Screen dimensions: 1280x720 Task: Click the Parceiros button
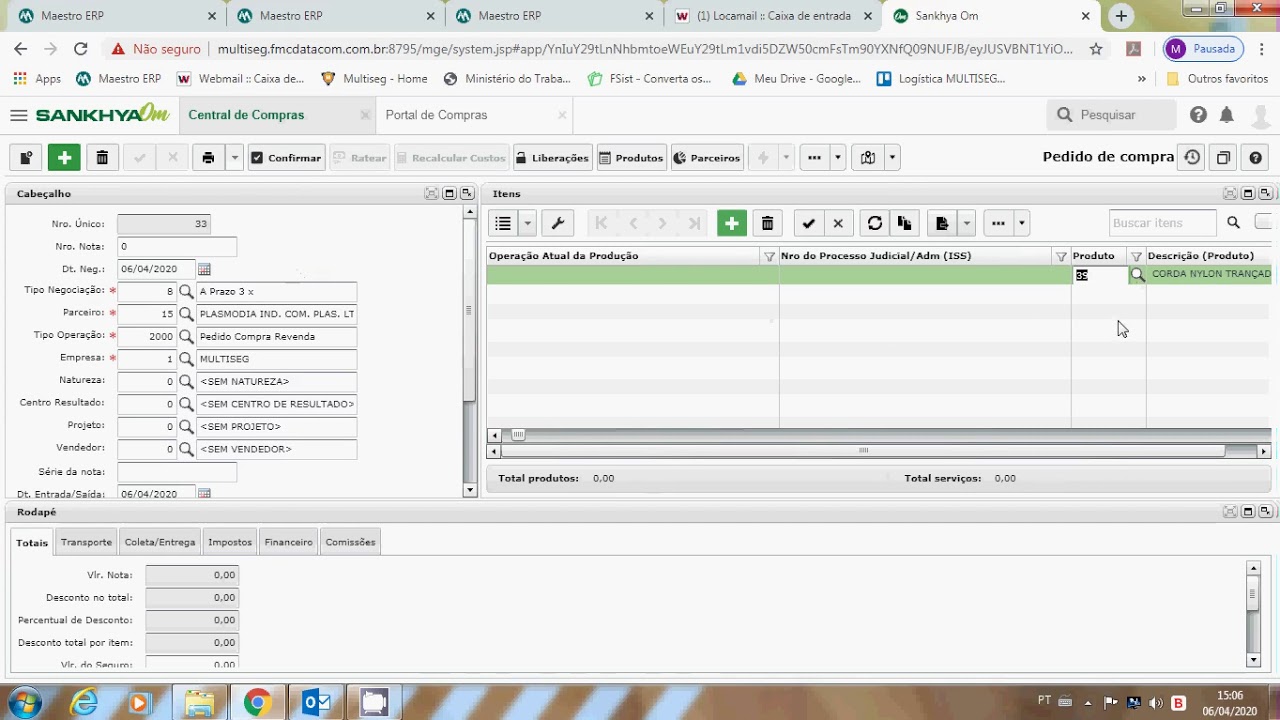[x=707, y=157]
